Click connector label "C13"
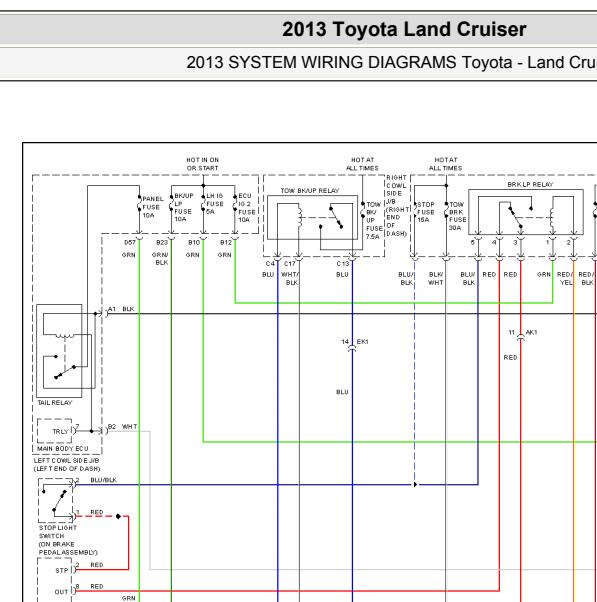The width and height of the screenshot is (597, 602). pyautogui.click(x=343, y=264)
